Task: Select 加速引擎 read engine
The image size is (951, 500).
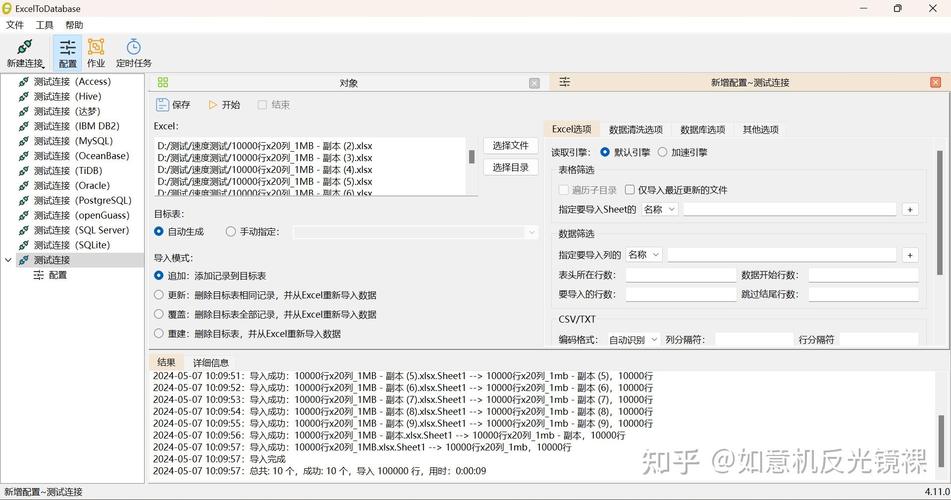Action: (x=662, y=152)
